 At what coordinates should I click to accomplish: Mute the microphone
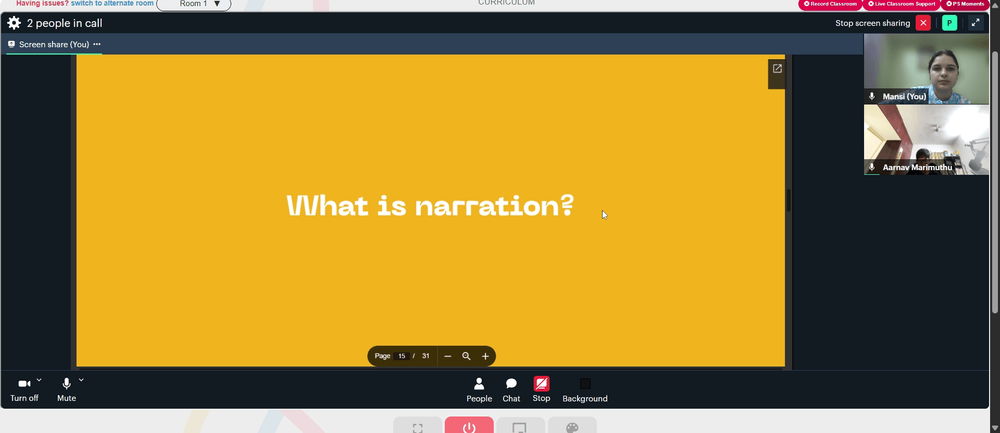66,390
